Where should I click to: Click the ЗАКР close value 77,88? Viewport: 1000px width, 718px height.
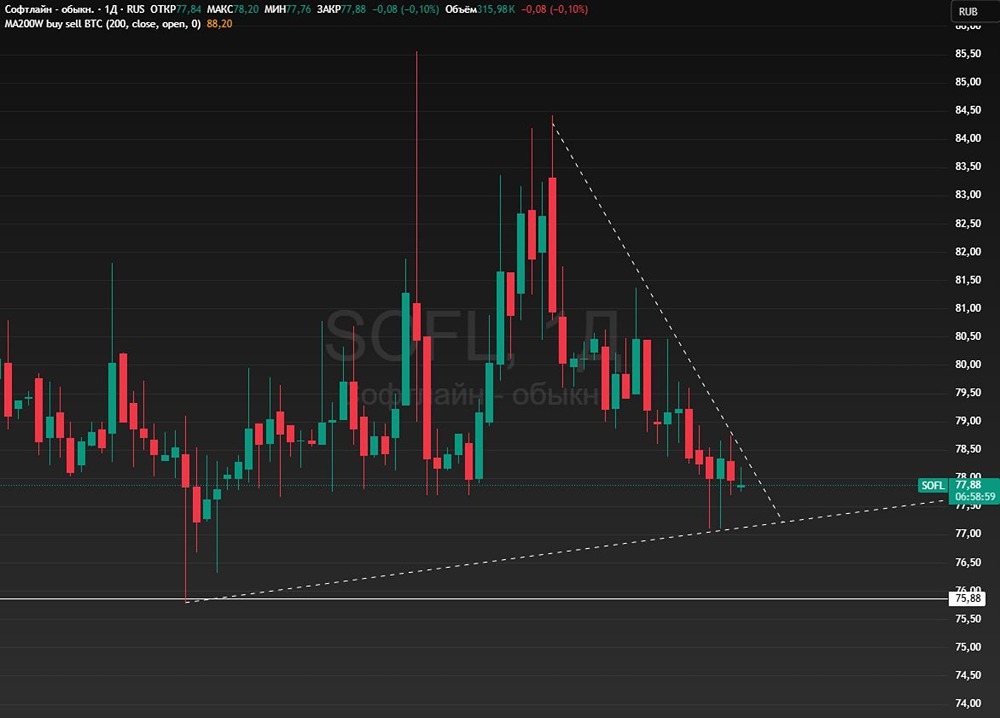[x=353, y=10]
